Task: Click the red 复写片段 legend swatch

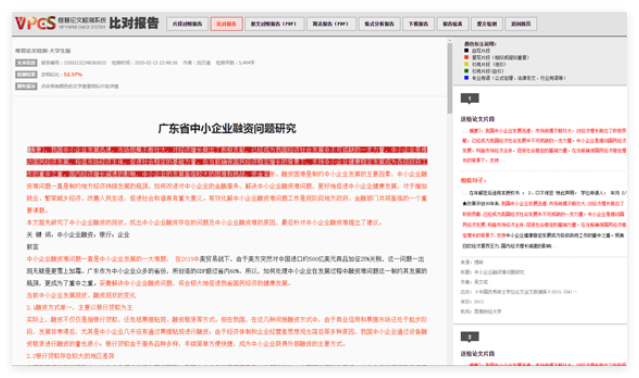Action: (x=467, y=57)
